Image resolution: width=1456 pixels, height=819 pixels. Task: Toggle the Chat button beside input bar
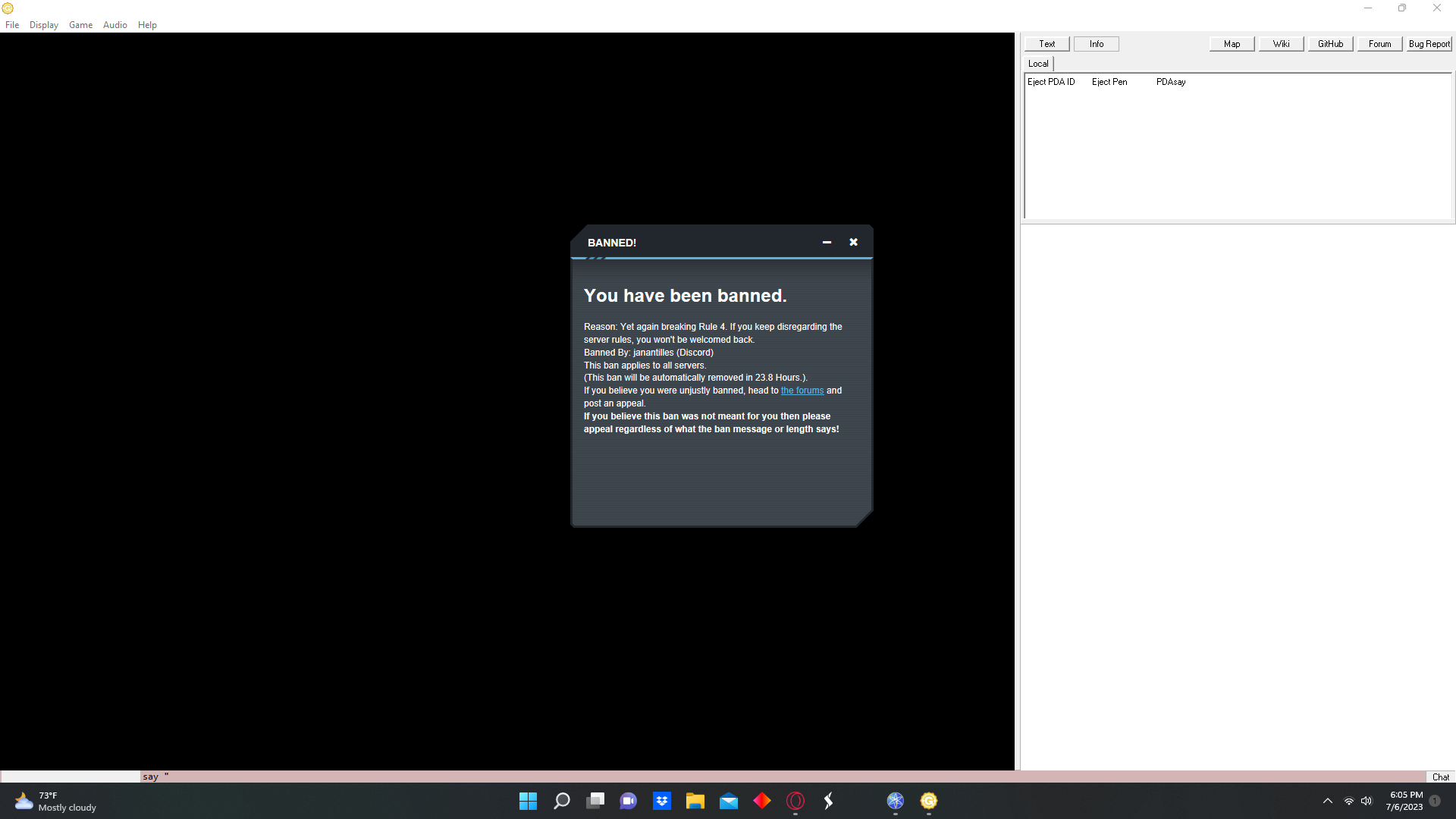pos(1440,777)
